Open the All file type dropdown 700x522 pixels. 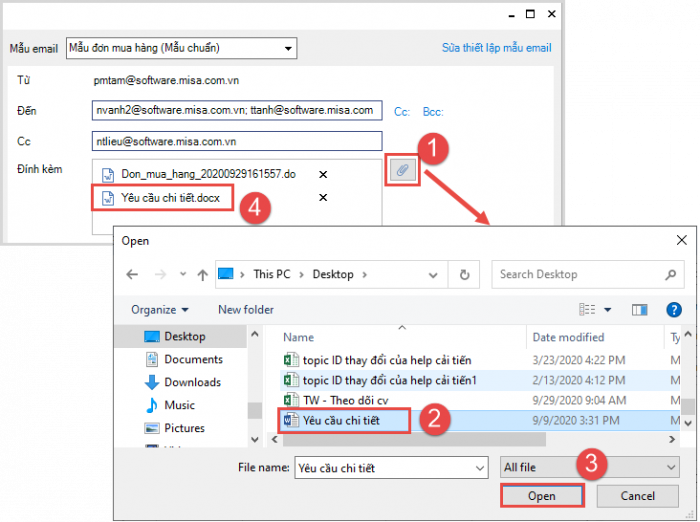click(588, 467)
